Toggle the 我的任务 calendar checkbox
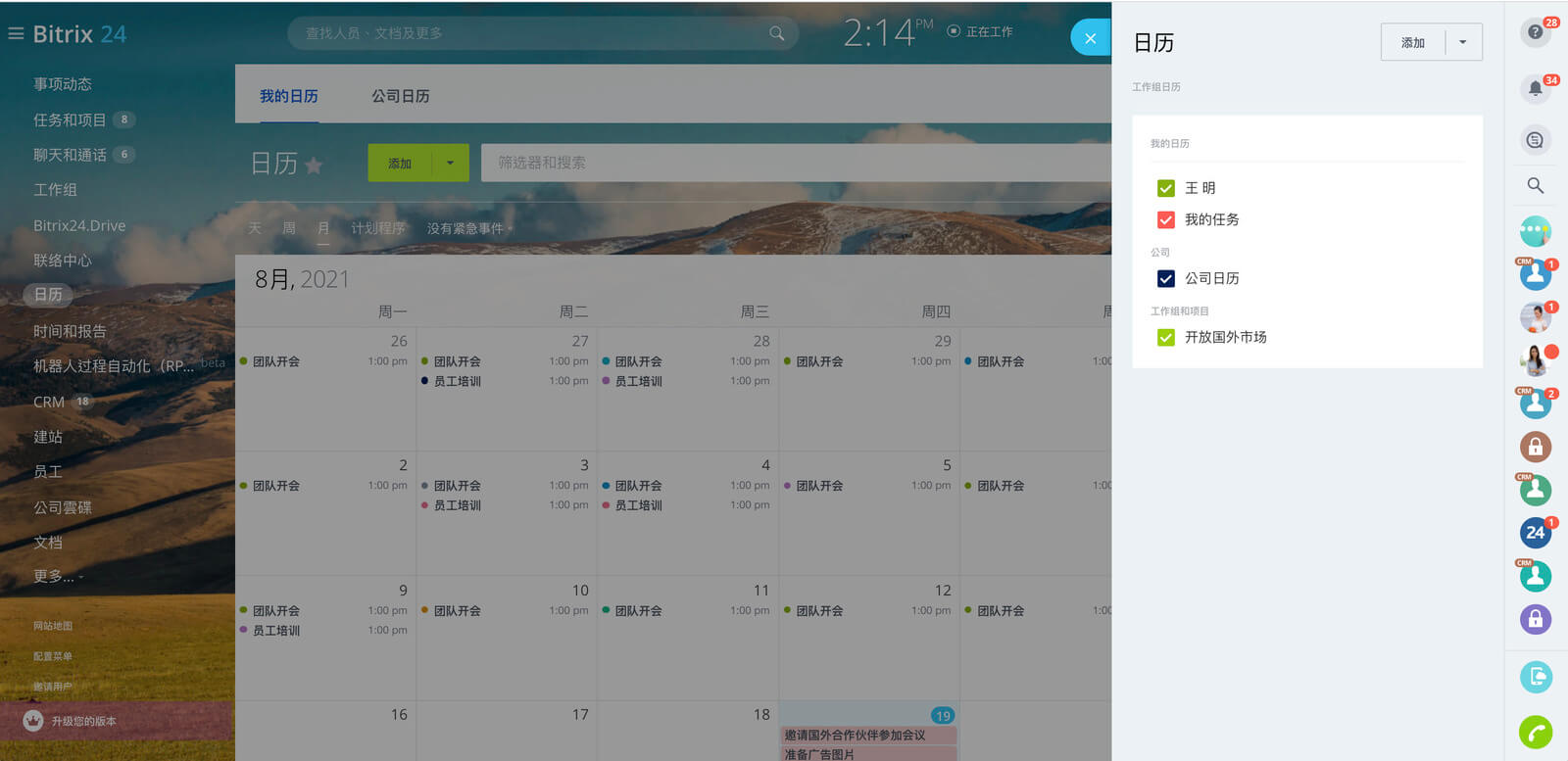This screenshot has height=761, width=1568. pos(1166,219)
